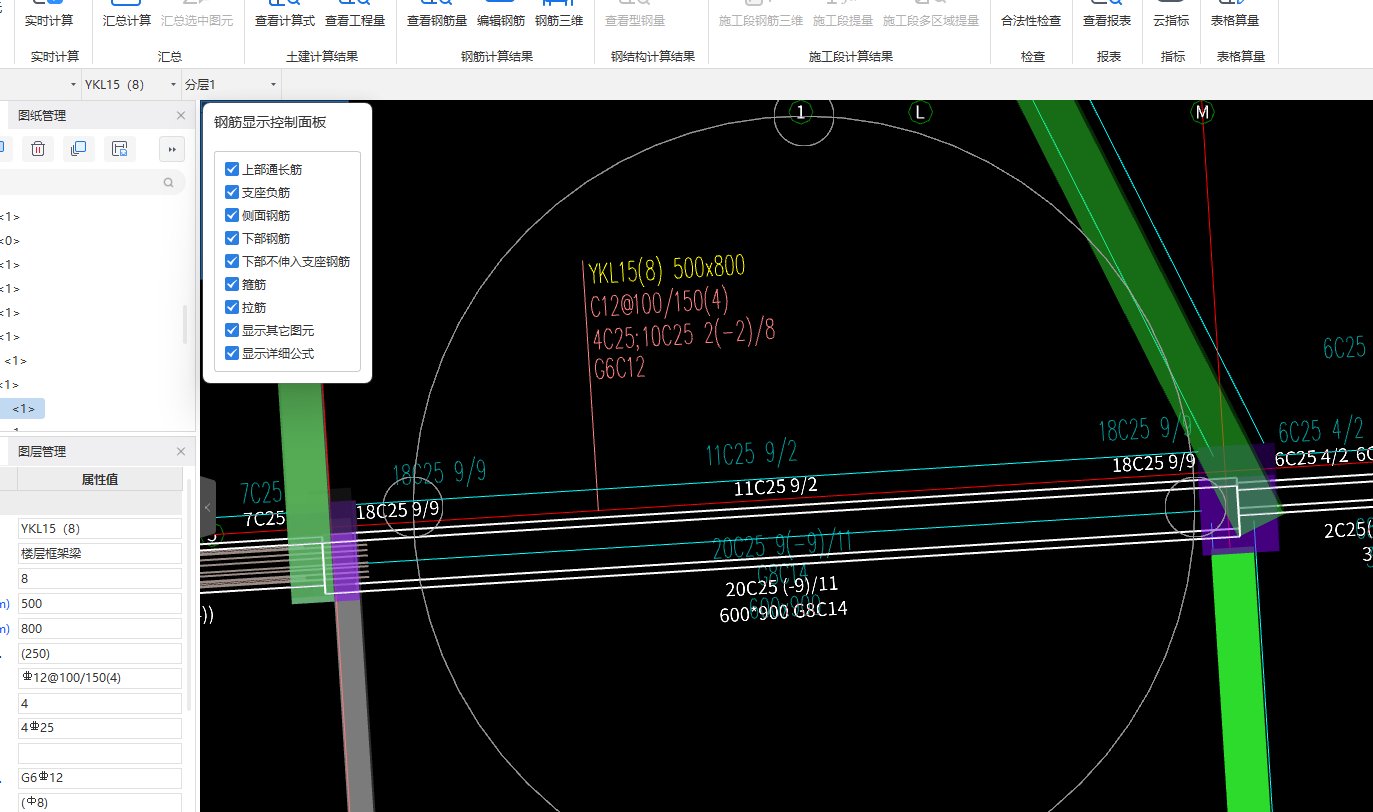Toggle 箍筋 checkbox
Viewport: 1373px width, 812px height.
pyautogui.click(x=232, y=284)
